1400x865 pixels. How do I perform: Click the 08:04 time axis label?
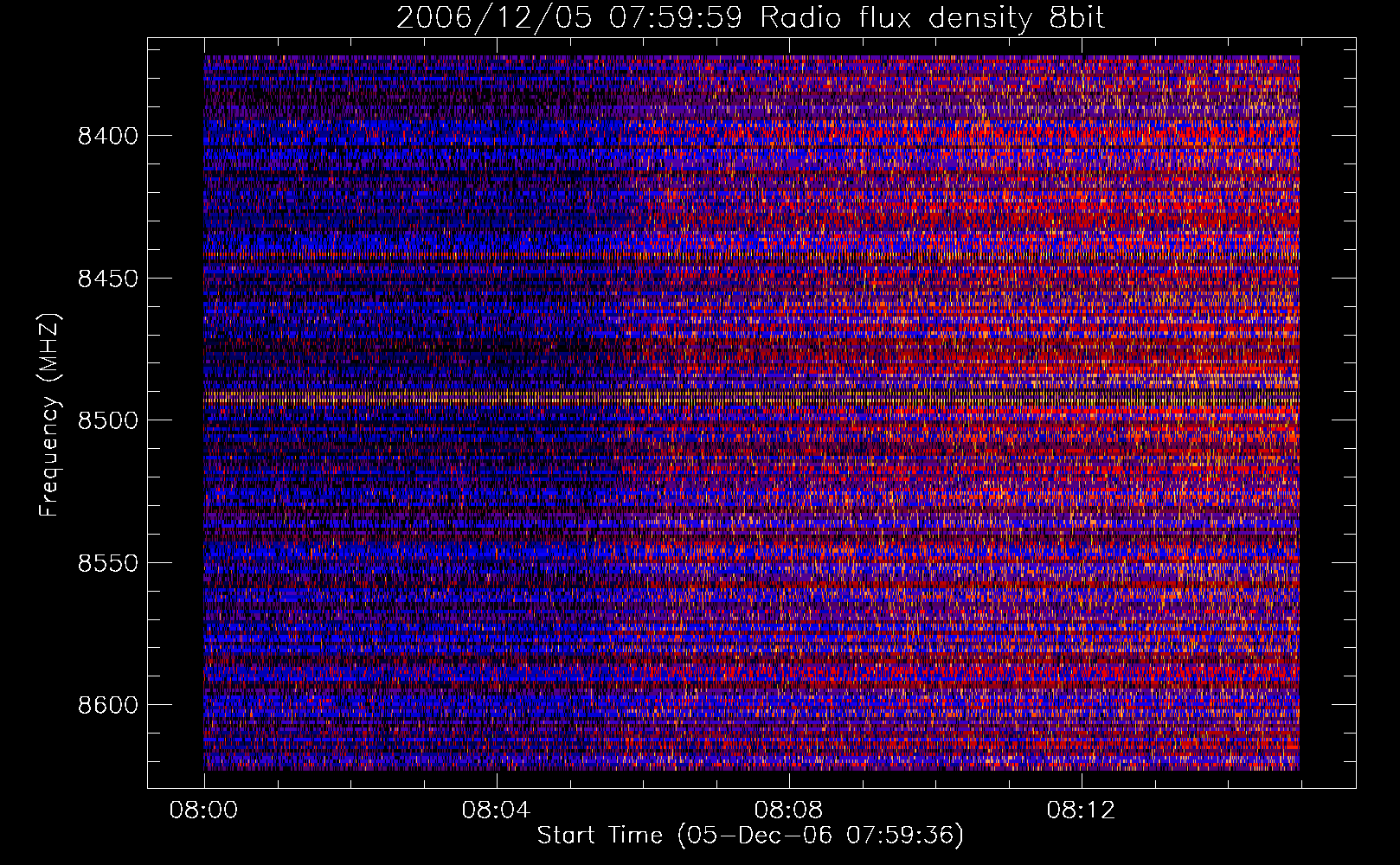496,811
